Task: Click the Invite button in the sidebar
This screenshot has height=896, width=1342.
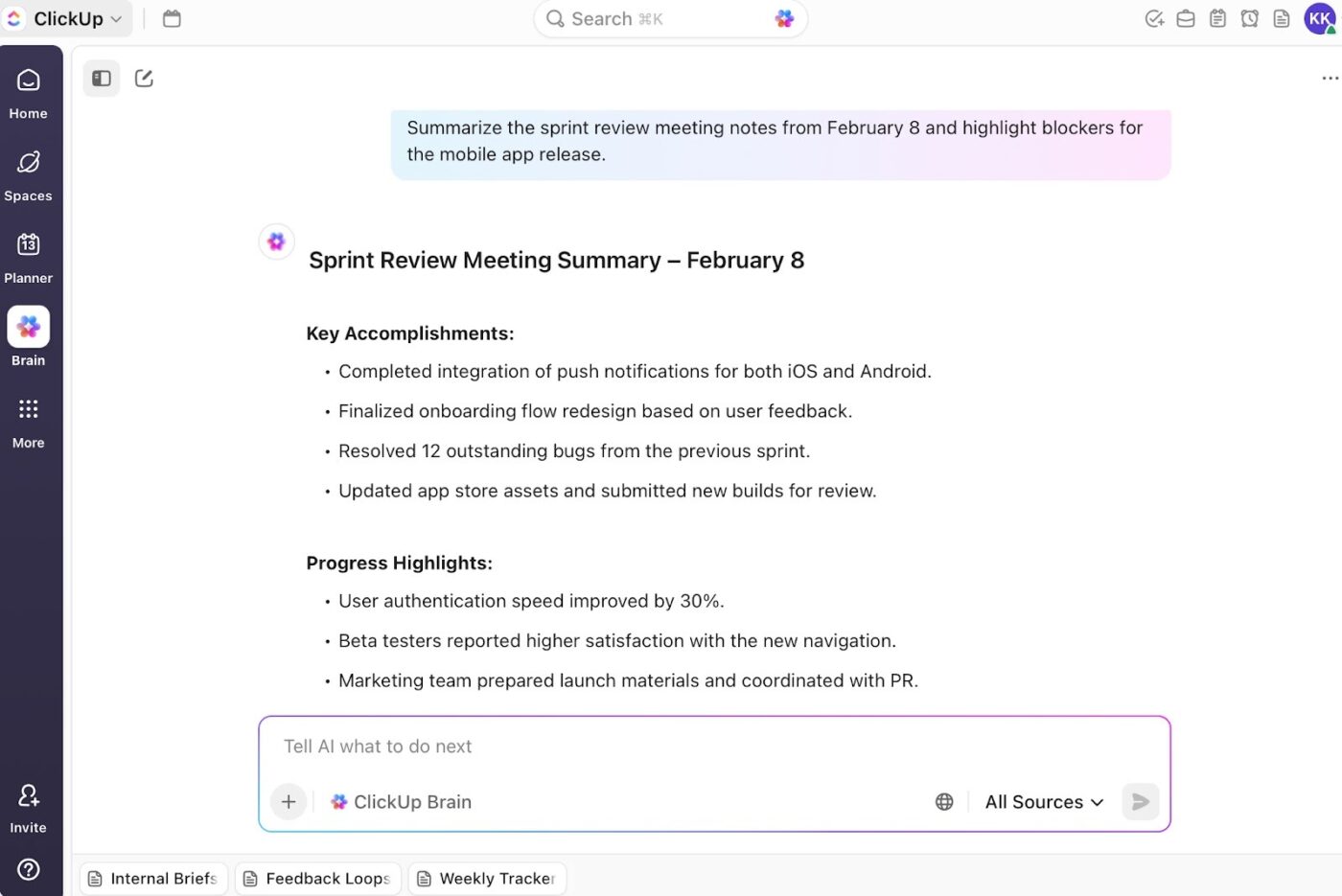Action: click(28, 805)
